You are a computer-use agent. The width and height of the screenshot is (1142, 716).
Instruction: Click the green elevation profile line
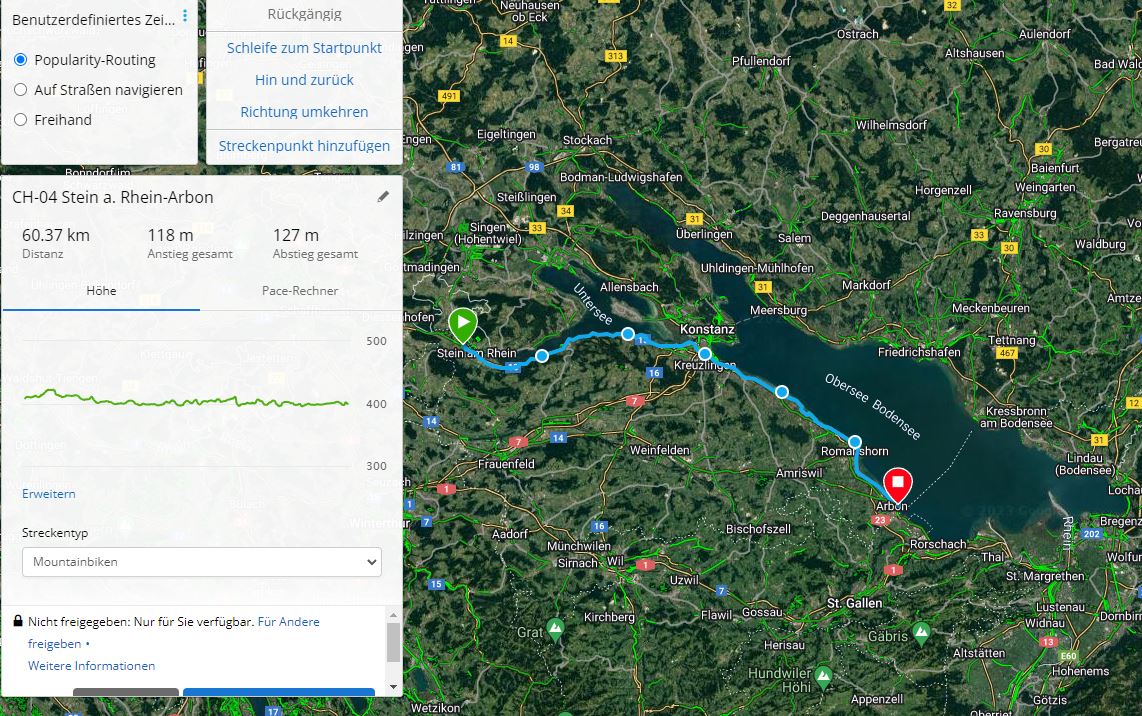186,399
